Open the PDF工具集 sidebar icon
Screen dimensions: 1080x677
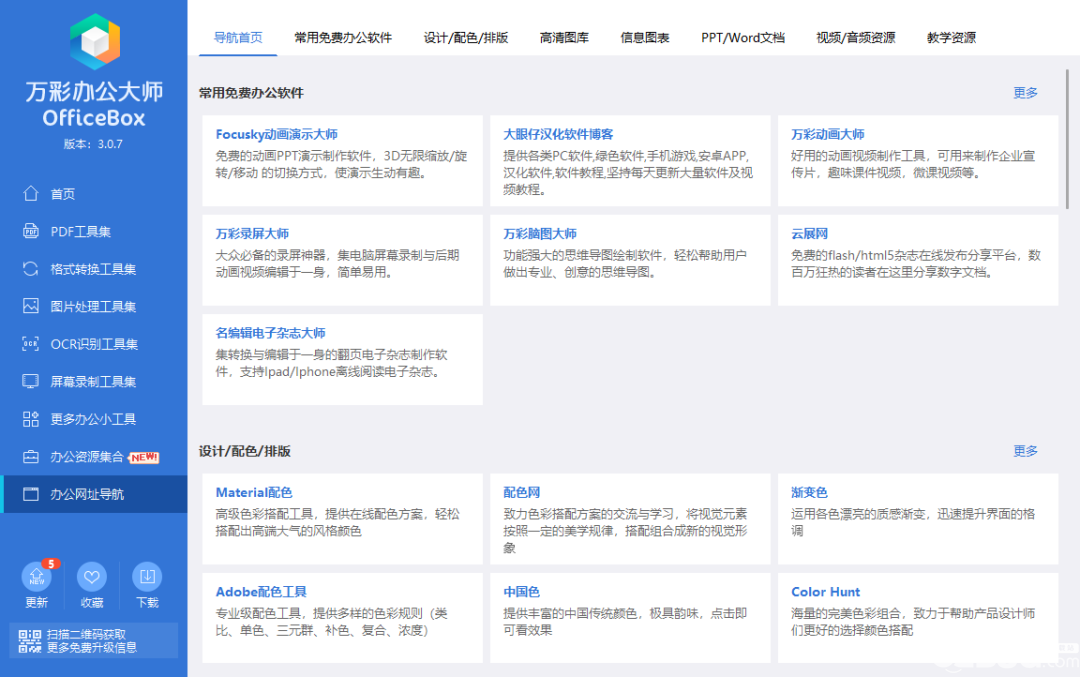point(31,232)
